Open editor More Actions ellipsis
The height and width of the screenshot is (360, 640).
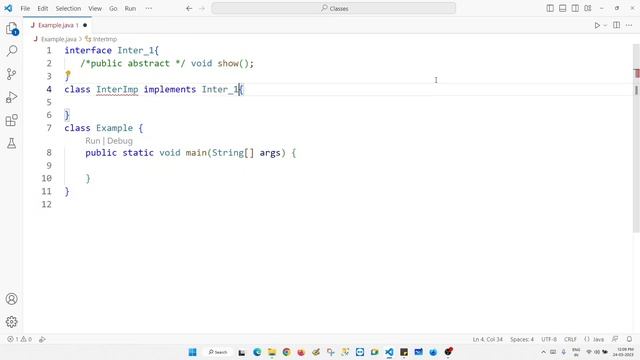click(629, 25)
